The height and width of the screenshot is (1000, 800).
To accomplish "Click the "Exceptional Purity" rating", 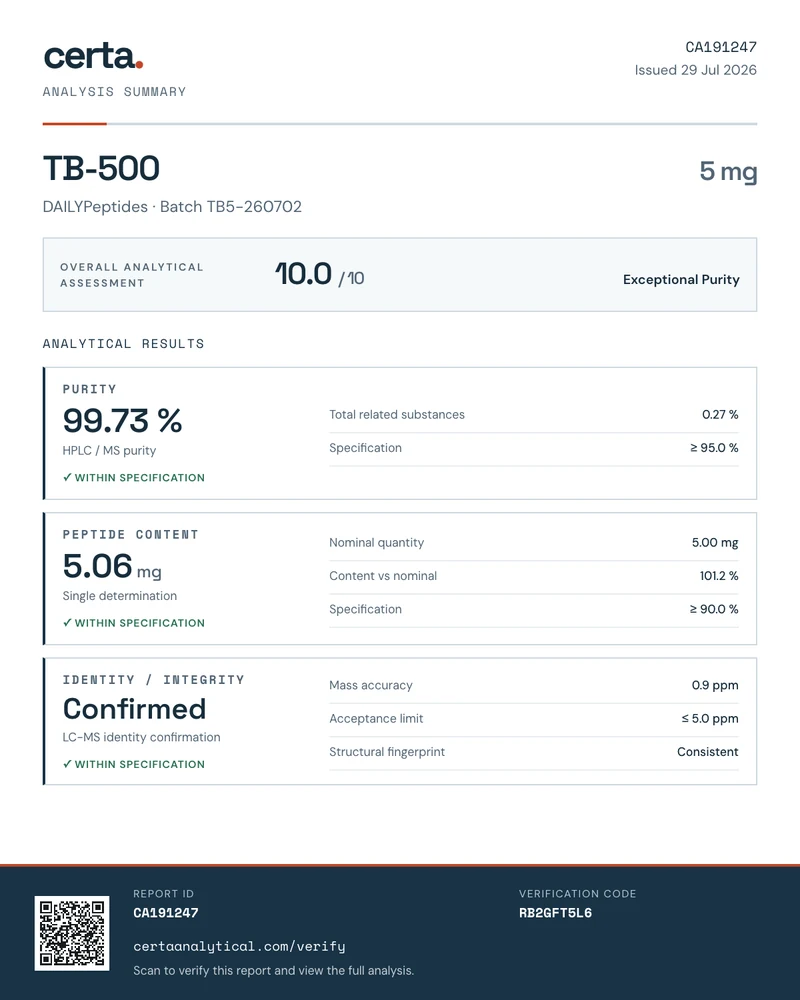I will 681,279.
